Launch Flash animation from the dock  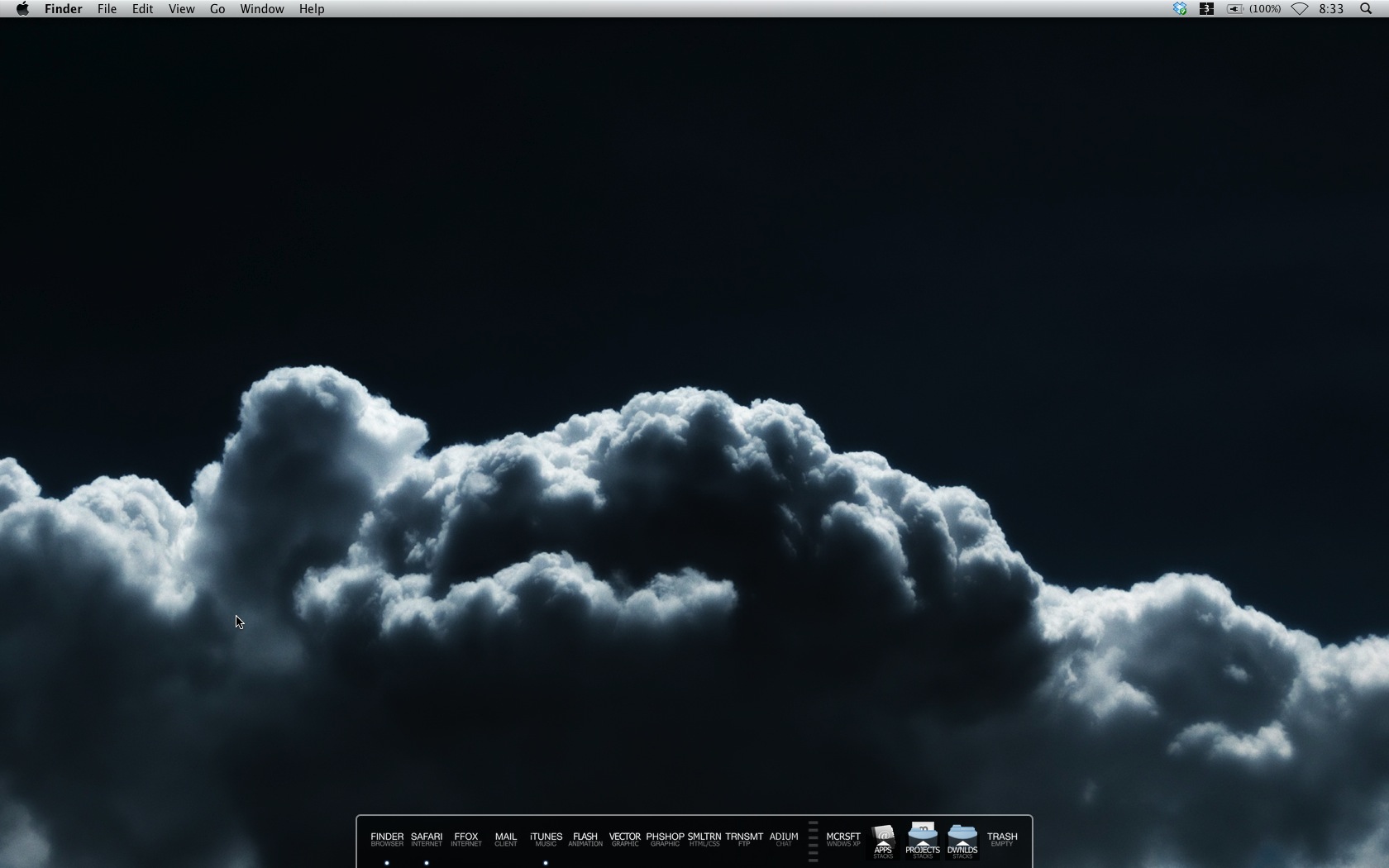(x=585, y=839)
